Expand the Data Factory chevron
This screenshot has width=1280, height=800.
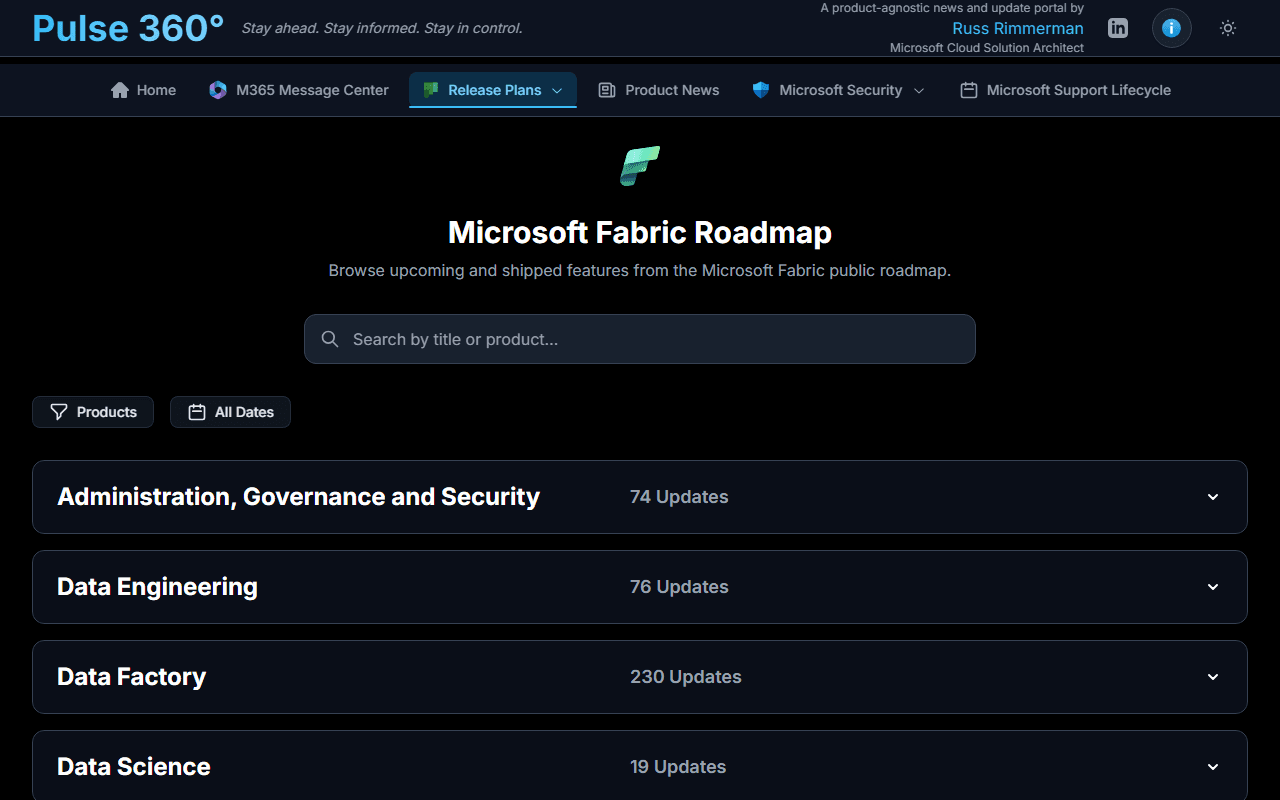(1213, 677)
